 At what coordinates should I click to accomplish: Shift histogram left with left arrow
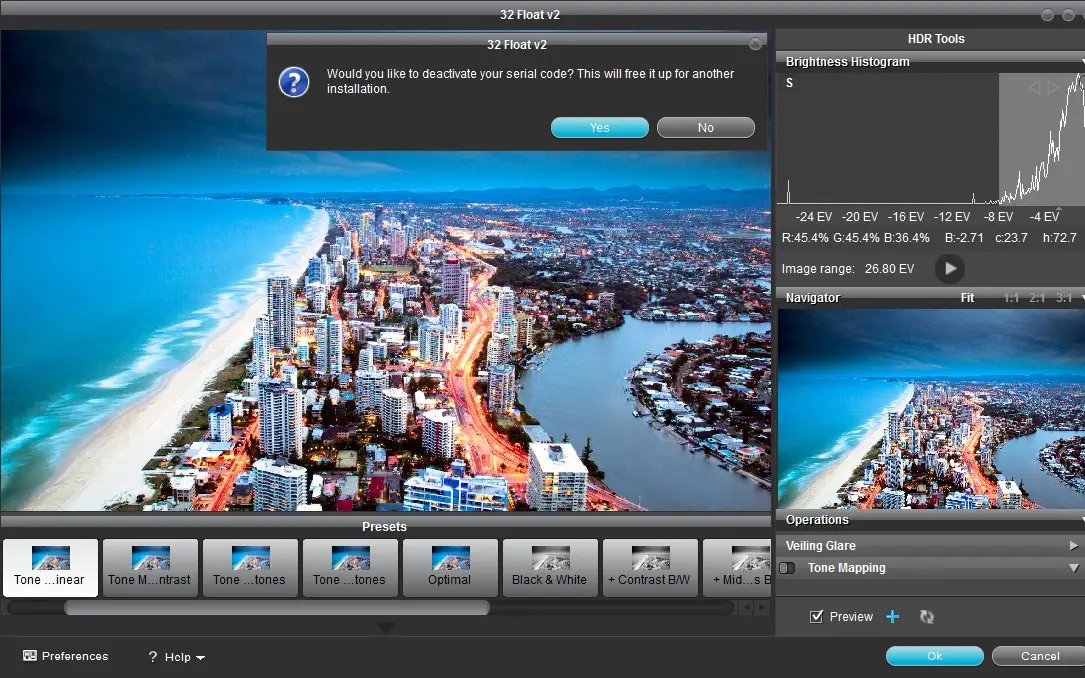click(x=1034, y=88)
